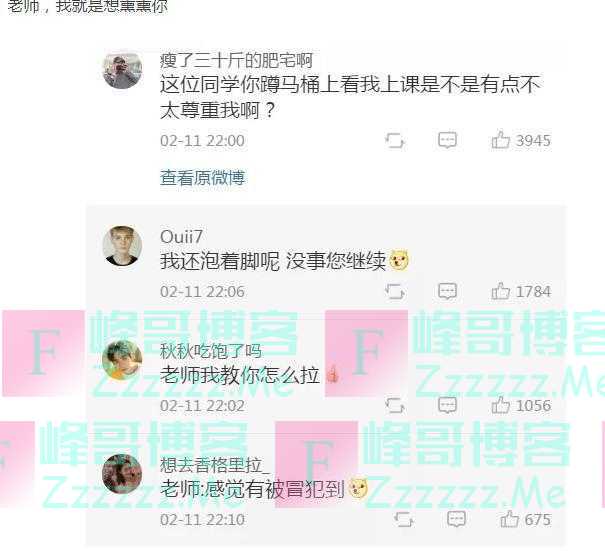Open reply box for Ouii7's comment

pyautogui.click(x=448, y=291)
